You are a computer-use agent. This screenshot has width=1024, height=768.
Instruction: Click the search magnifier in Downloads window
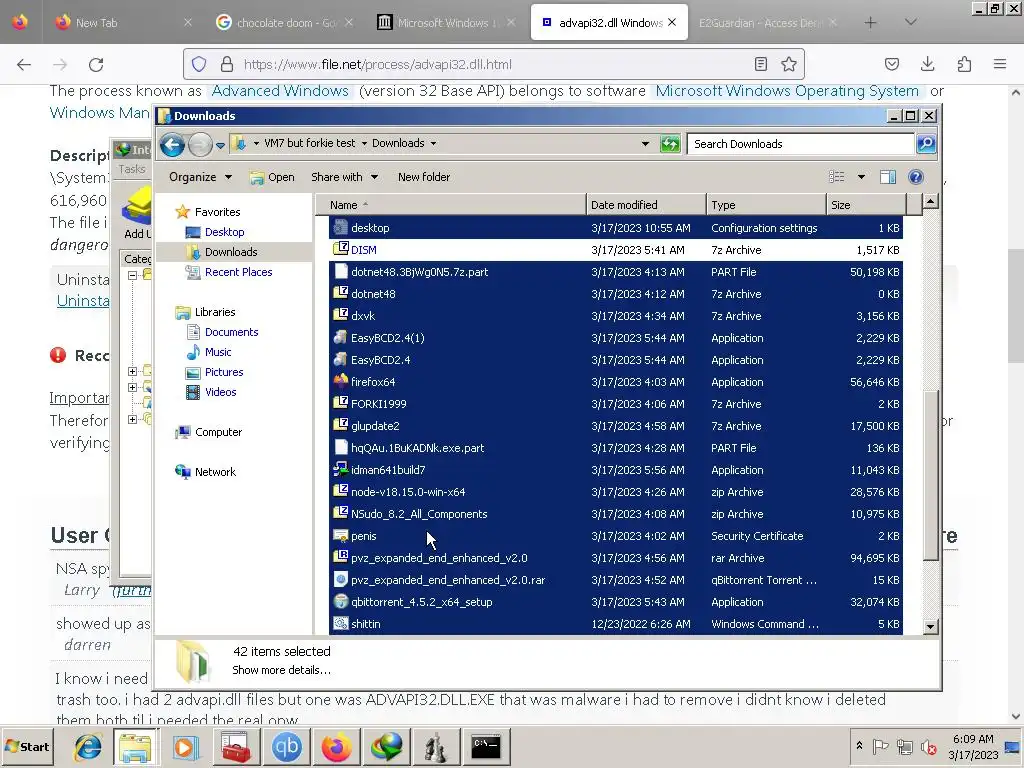tap(926, 144)
